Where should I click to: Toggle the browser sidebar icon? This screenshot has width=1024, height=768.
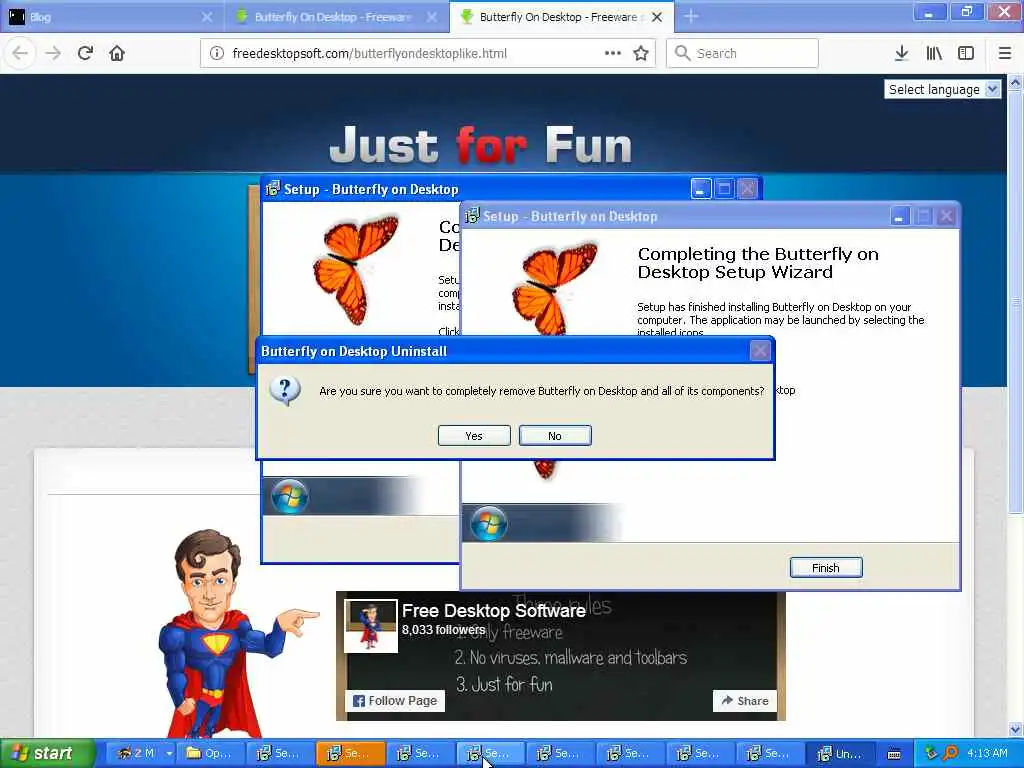tap(966, 53)
